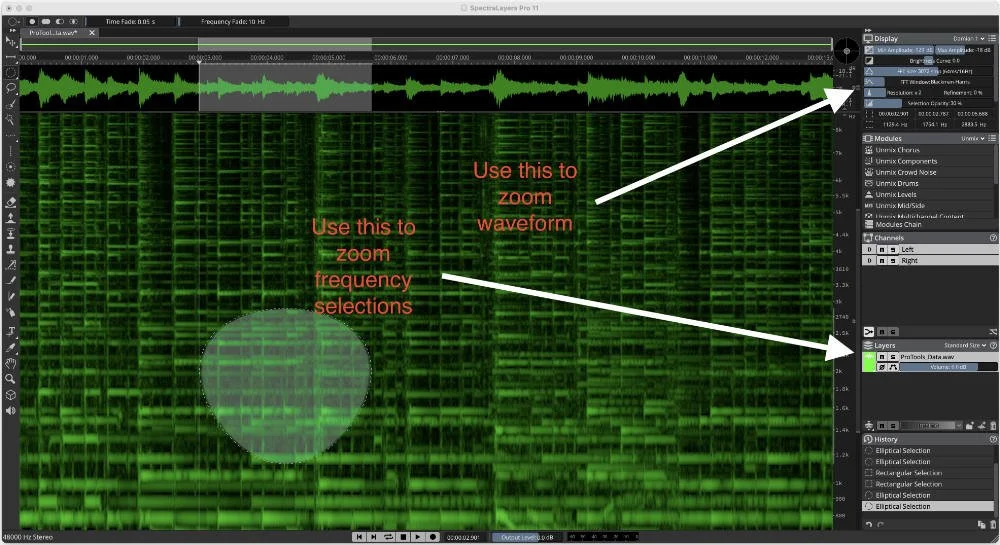Open the Unmix modules category dropdown
1000x545 pixels.
coord(973,138)
